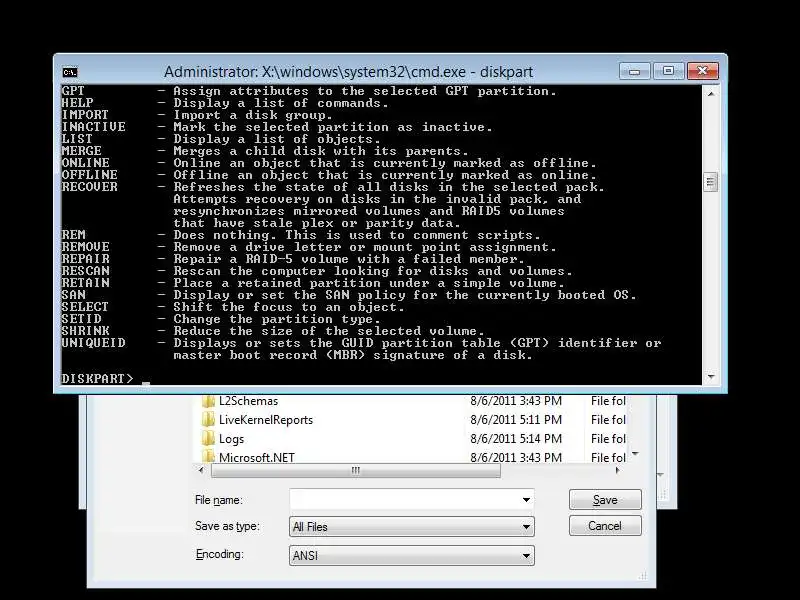800x600 pixels.
Task: Click the Cancel button
Action: tap(605, 526)
